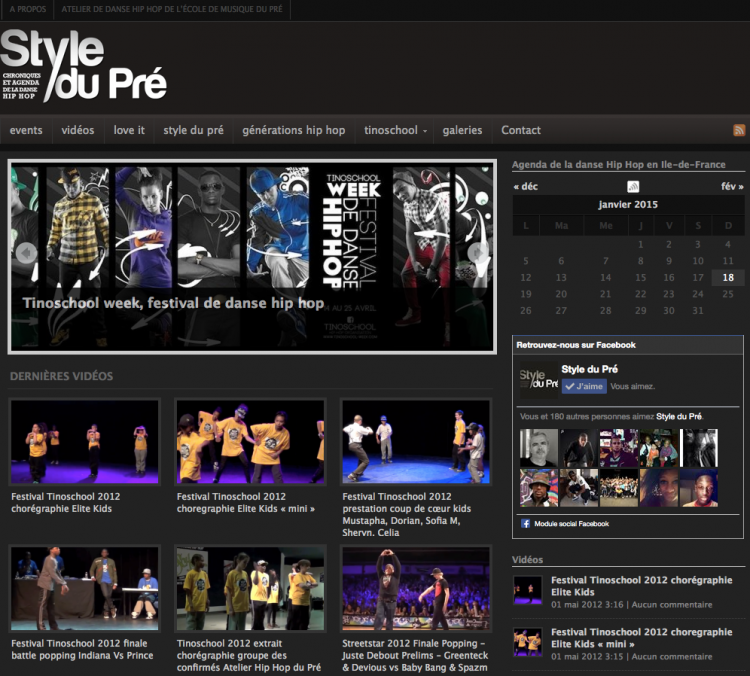This screenshot has height=676, width=750.
Task: Open the vidéos menu item
Action: (x=77, y=130)
